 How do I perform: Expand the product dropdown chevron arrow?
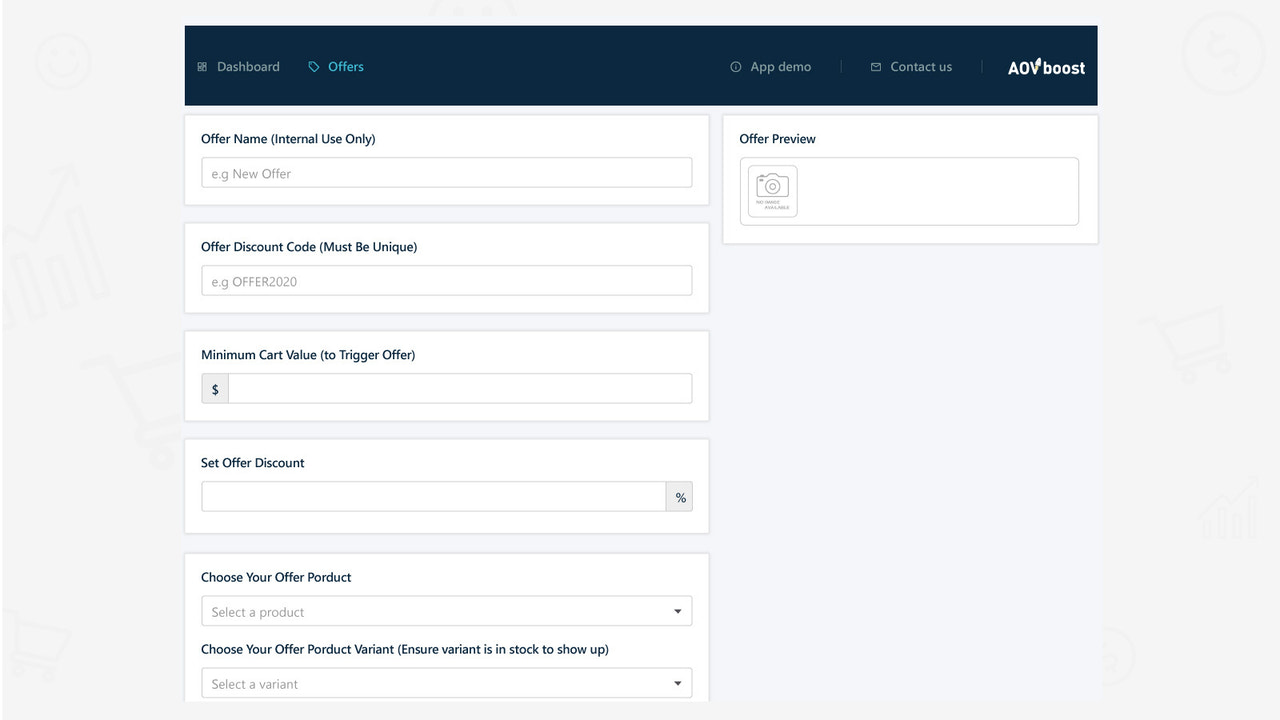coord(679,610)
